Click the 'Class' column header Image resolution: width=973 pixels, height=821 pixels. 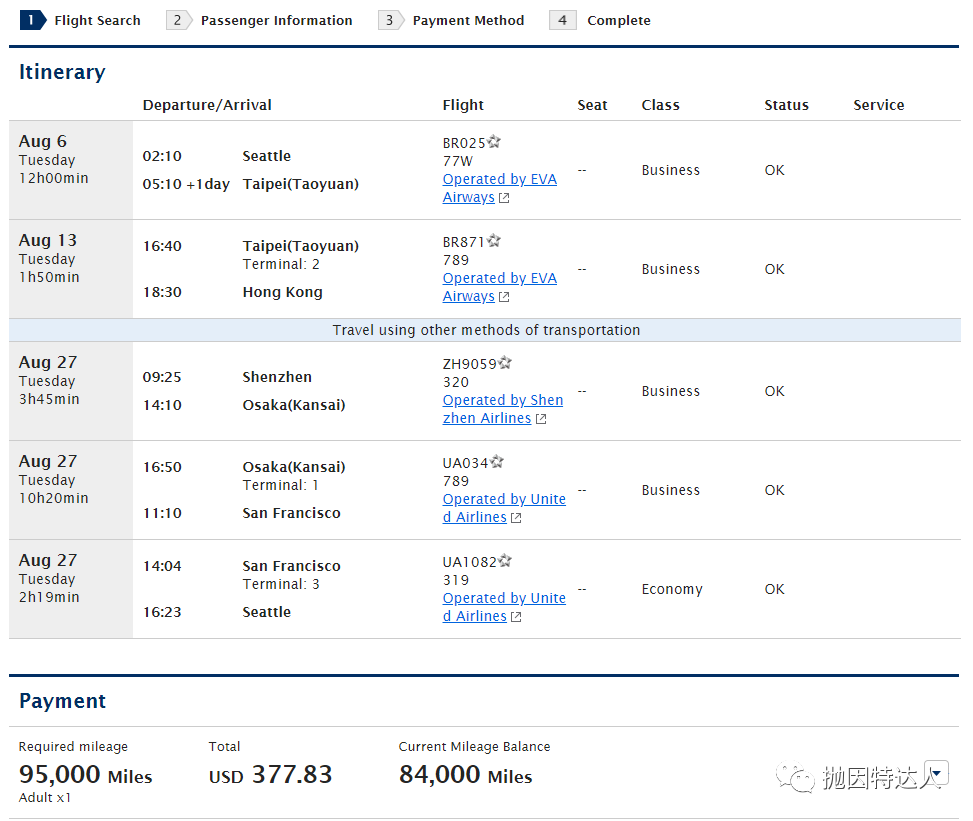[x=660, y=105]
